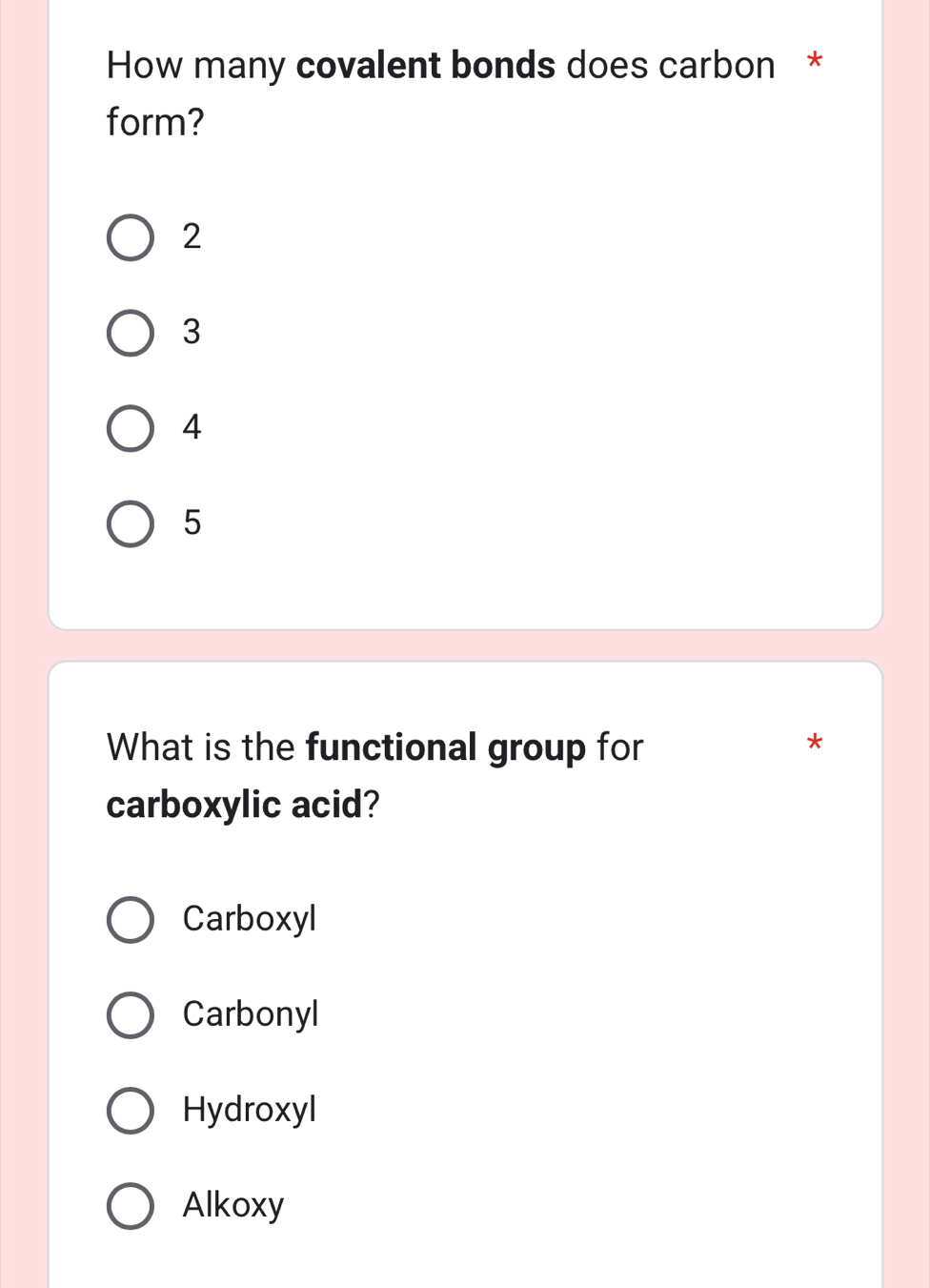Click the "Carbonyl" option label
The height and width of the screenshot is (1288, 930).
pos(251,1013)
